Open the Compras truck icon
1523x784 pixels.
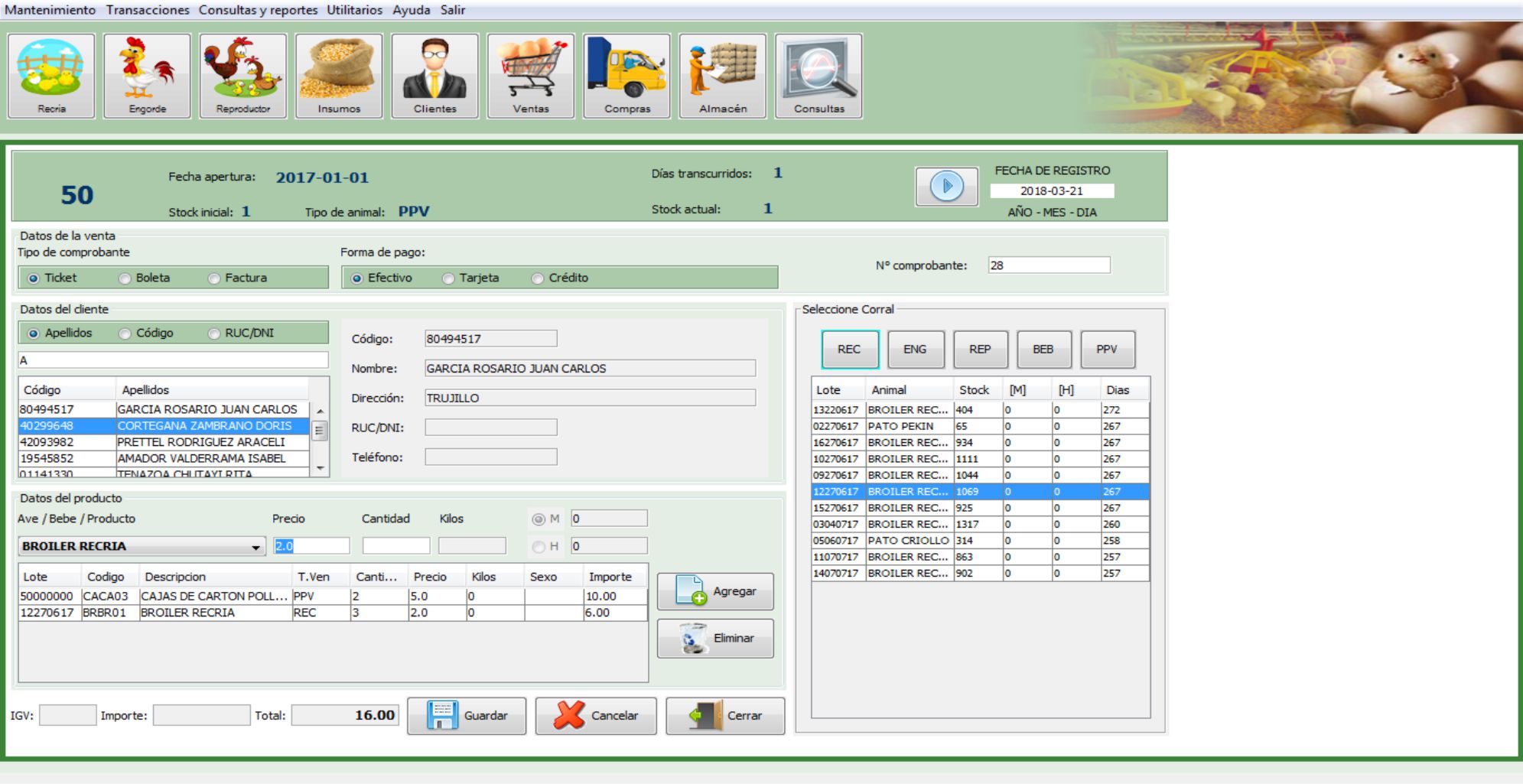coord(626,76)
